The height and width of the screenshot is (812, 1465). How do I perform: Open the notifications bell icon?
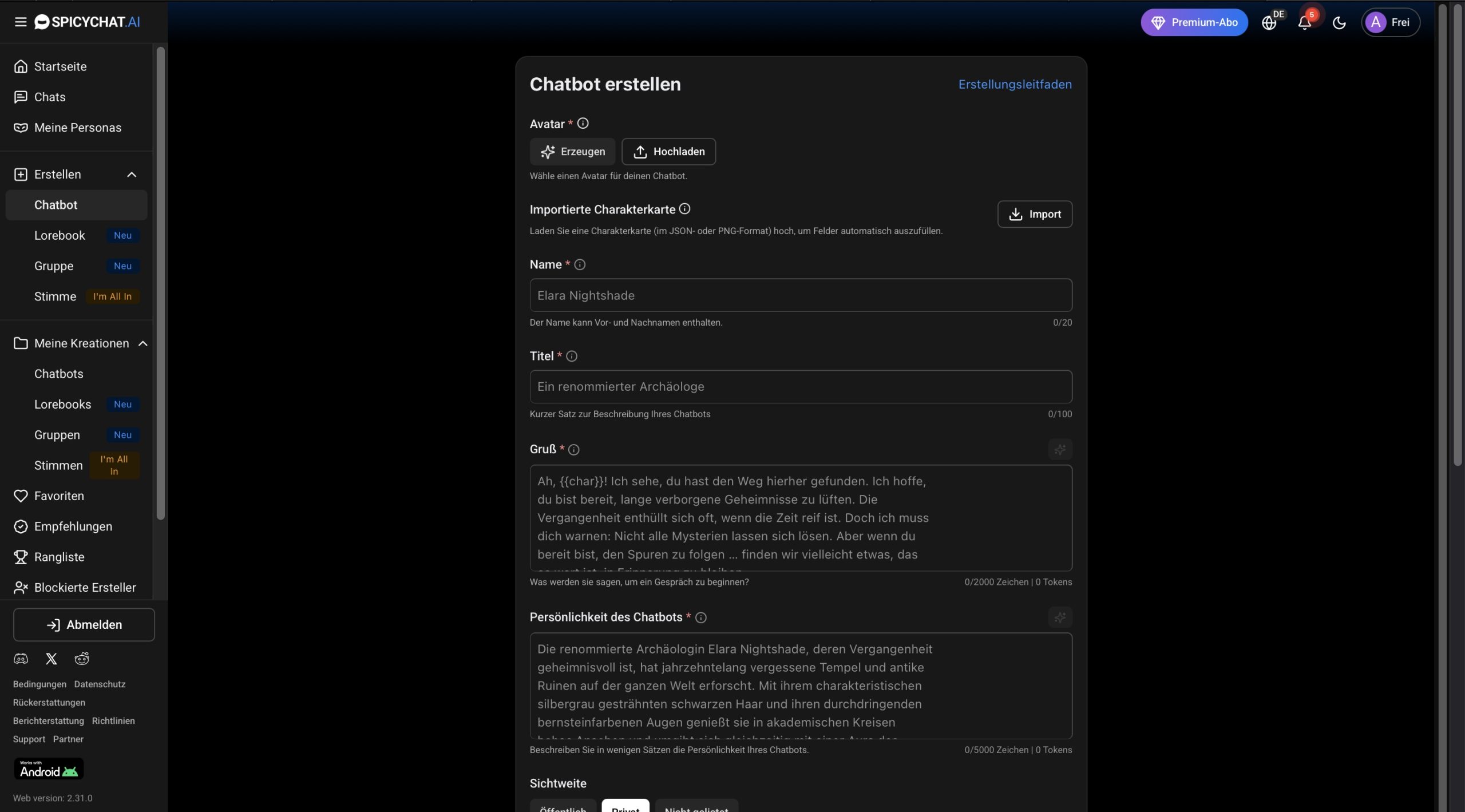(1304, 22)
